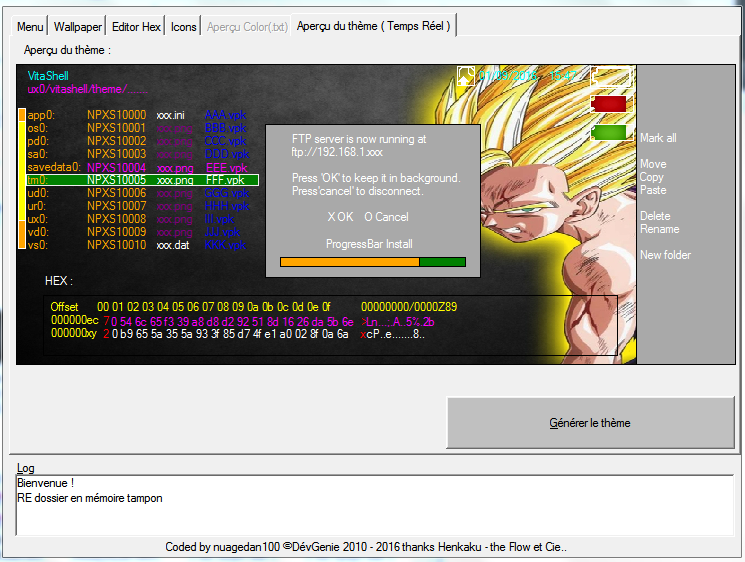
Task: Select the savedata0: folder entry
Action: click(54, 167)
